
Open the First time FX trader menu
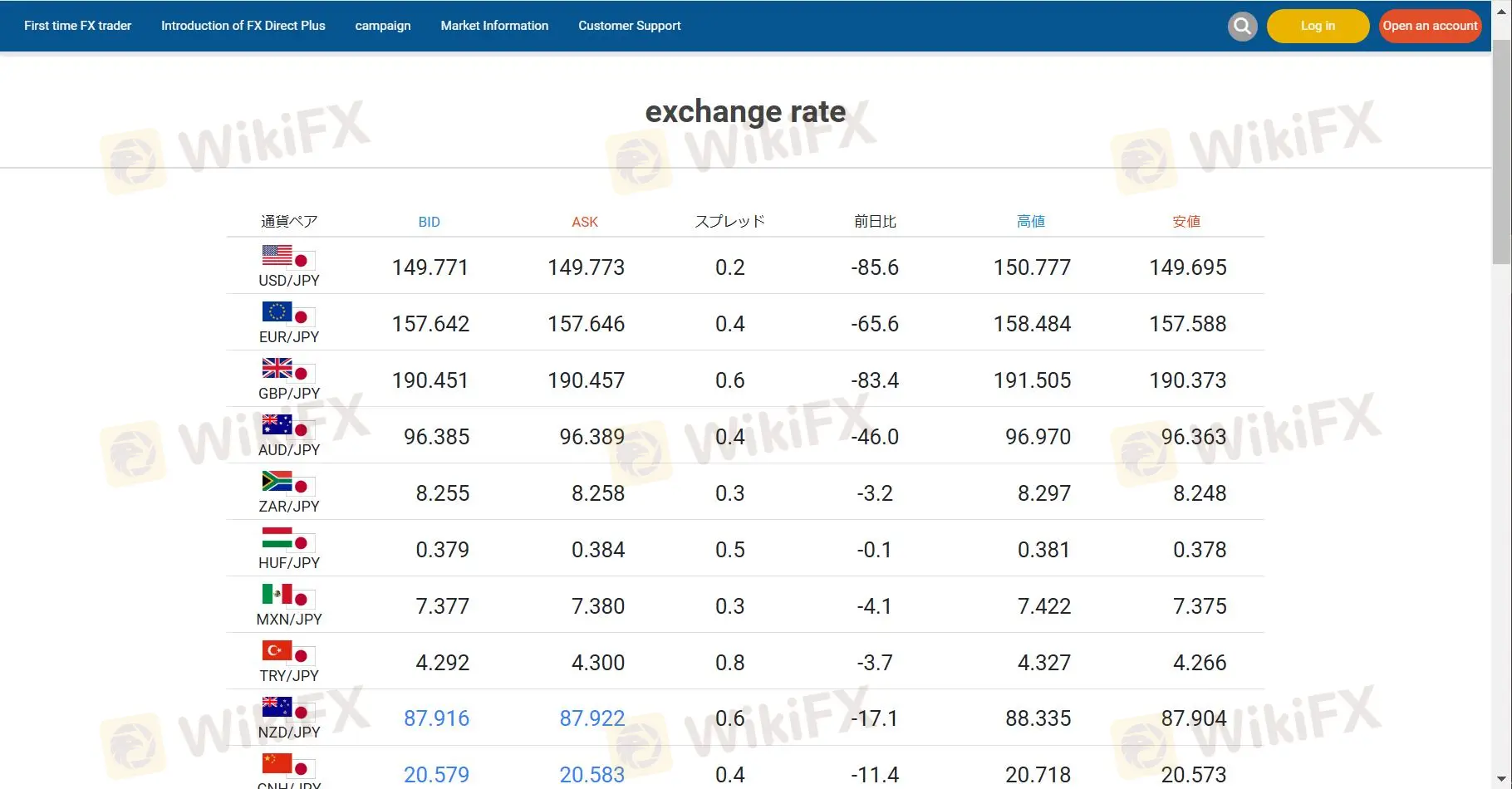point(78,26)
